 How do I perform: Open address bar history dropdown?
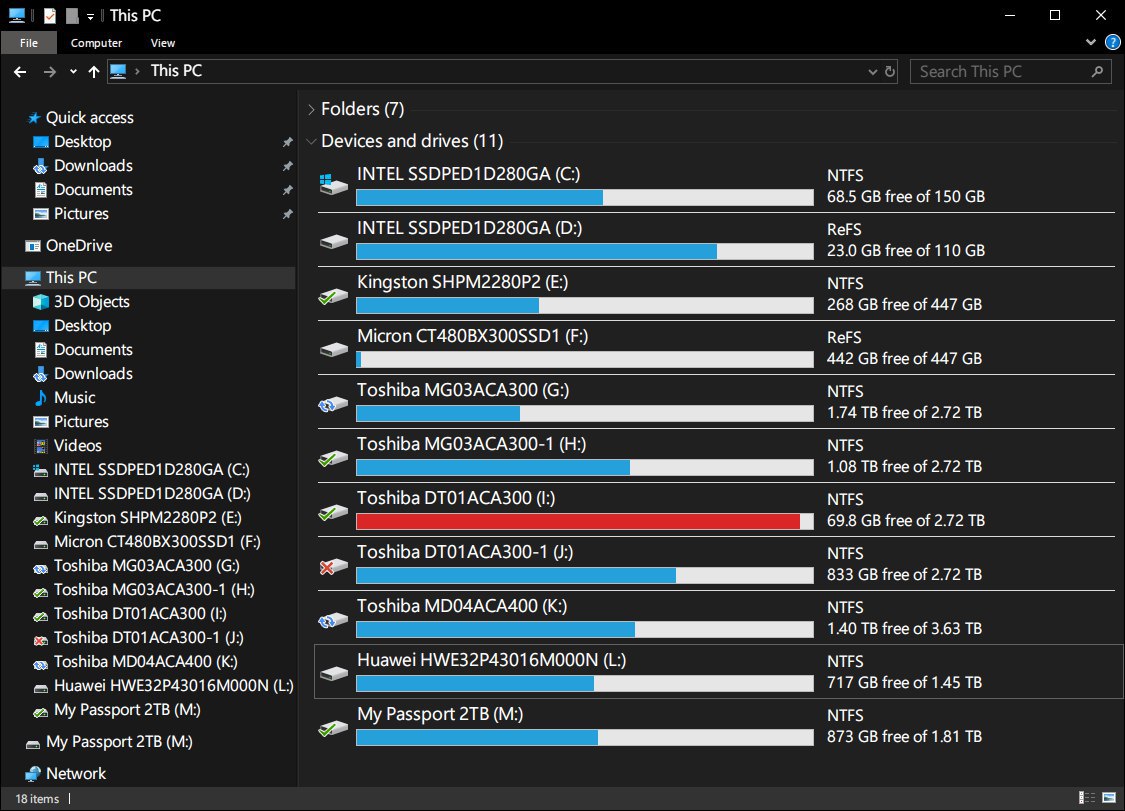coord(872,72)
